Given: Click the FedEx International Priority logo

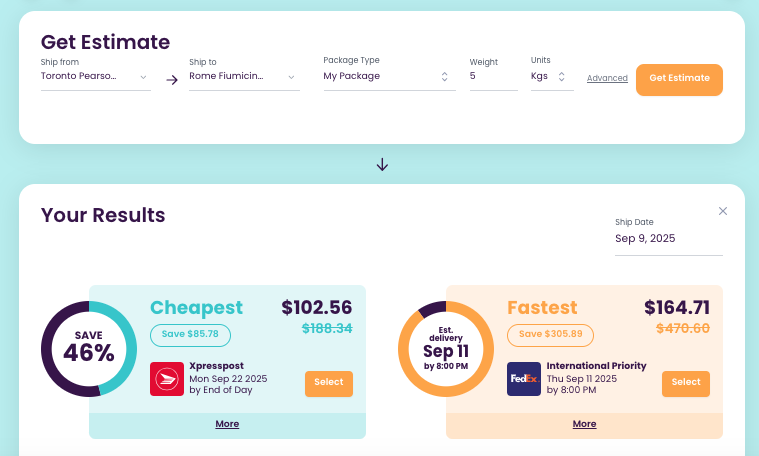Looking at the screenshot, I should pyautogui.click(x=524, y=379).
